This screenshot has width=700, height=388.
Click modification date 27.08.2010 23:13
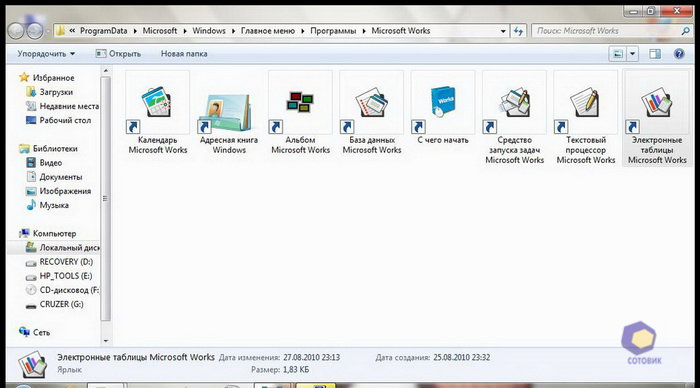[312, 358]
